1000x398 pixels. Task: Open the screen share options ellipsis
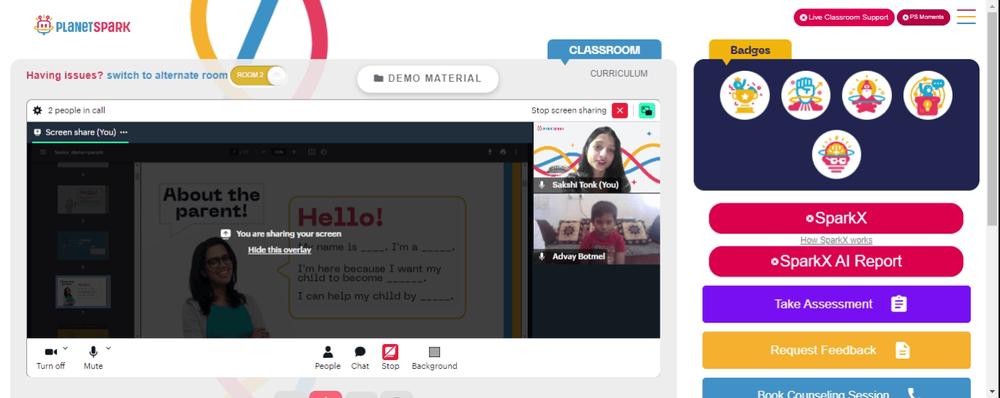click(124, 132)
